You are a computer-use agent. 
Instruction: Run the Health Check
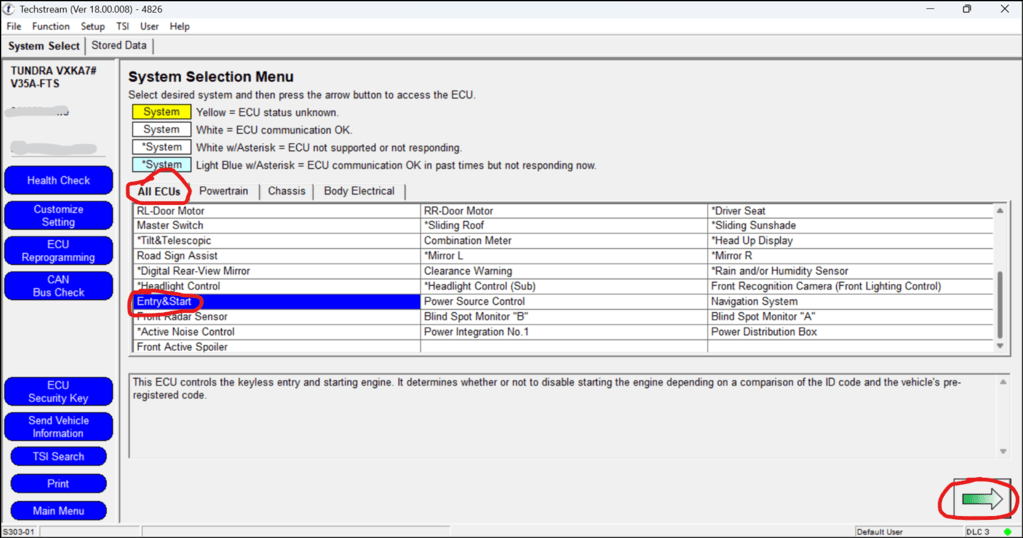tap(59, 181)
